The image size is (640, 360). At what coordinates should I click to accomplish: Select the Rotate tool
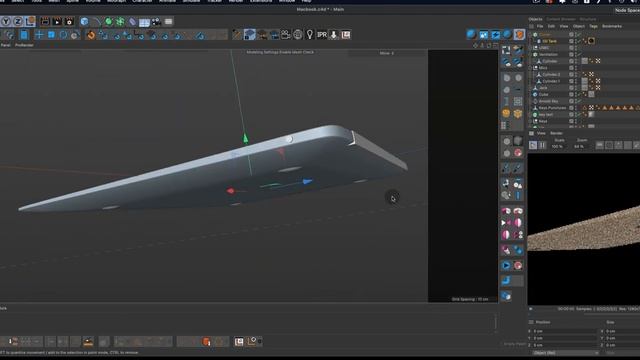click(63, 35)
